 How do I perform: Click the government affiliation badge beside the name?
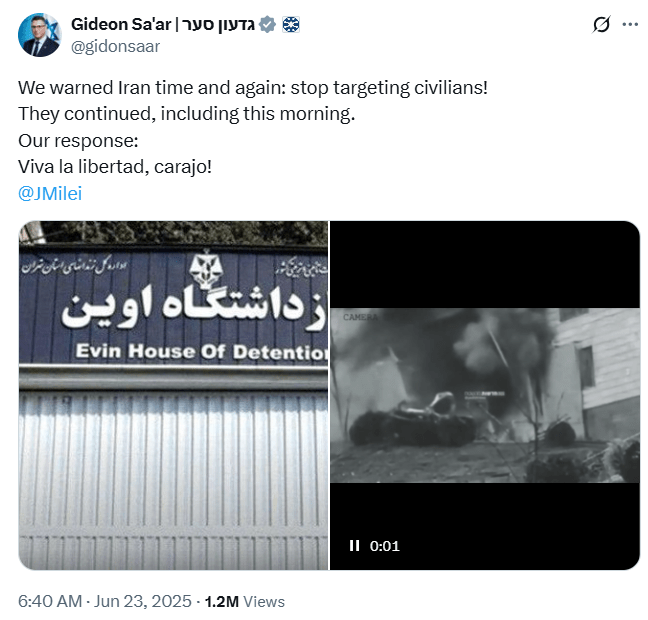[291, 25]
